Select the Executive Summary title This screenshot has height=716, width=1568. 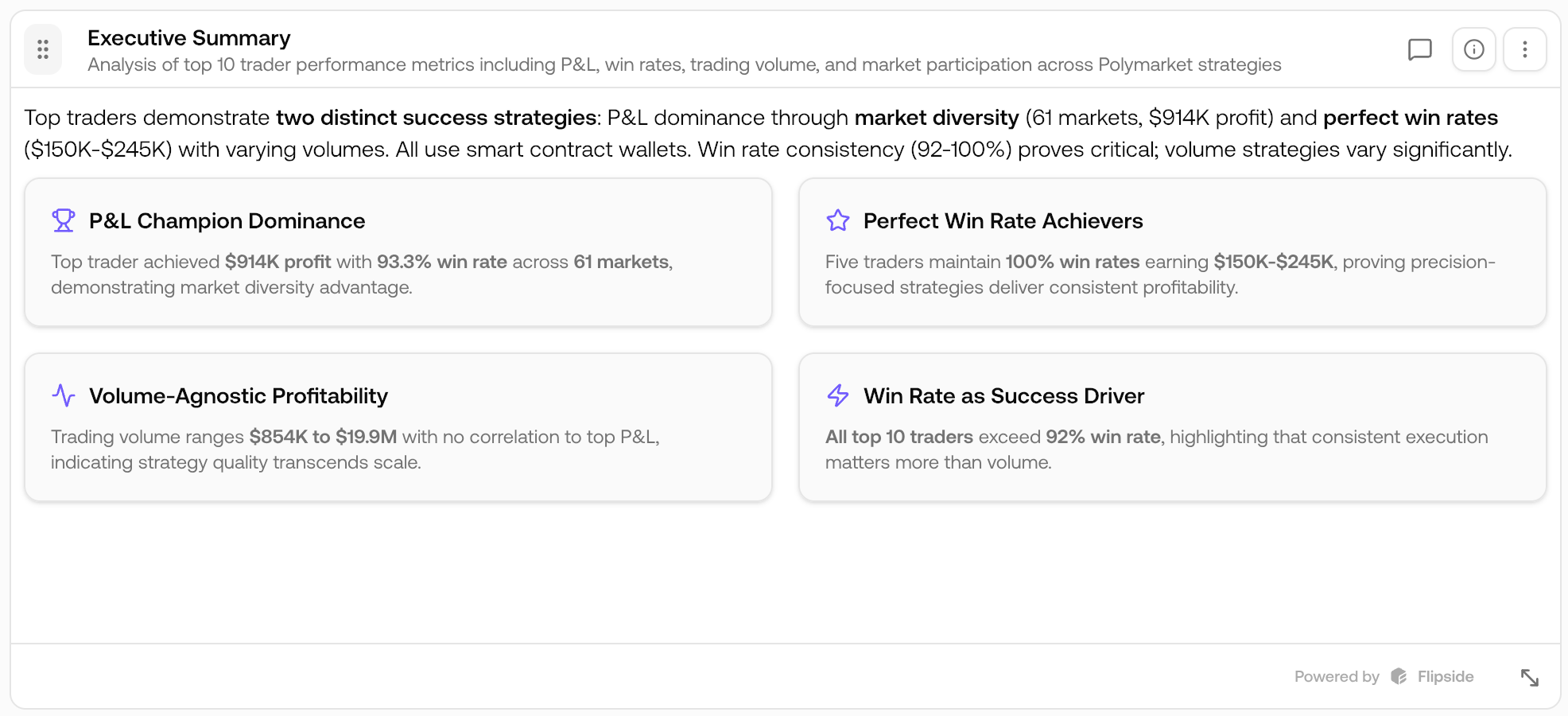188,37
